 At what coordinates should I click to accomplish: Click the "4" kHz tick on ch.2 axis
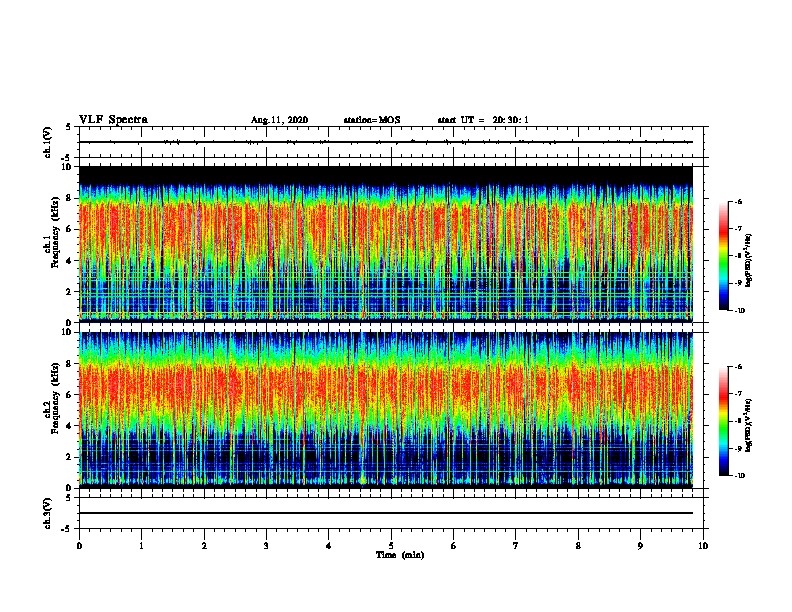tap(69, 426)
